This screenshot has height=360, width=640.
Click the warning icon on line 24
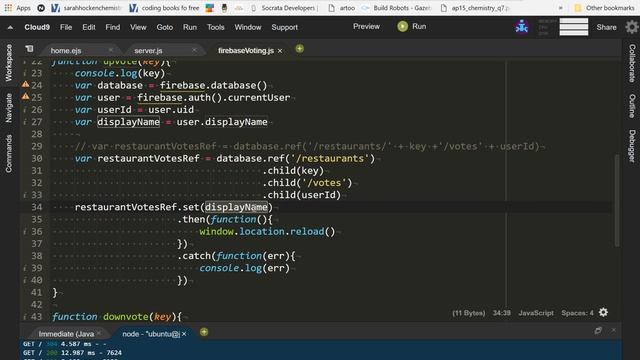[x=25, y=84]
